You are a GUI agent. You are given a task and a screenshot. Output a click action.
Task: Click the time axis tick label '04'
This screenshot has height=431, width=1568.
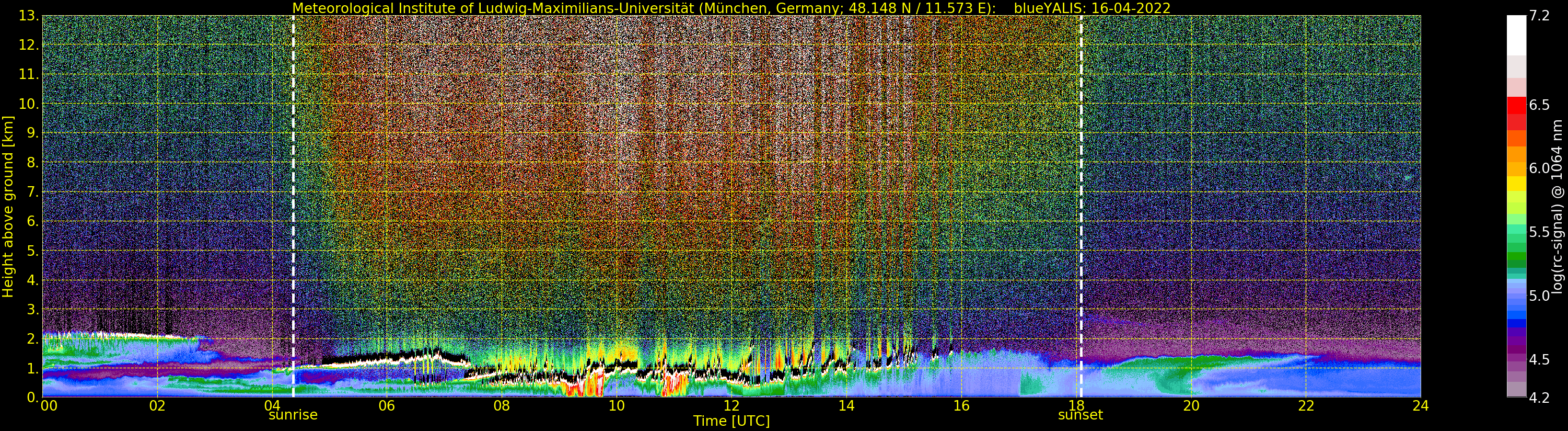(272, 405)
